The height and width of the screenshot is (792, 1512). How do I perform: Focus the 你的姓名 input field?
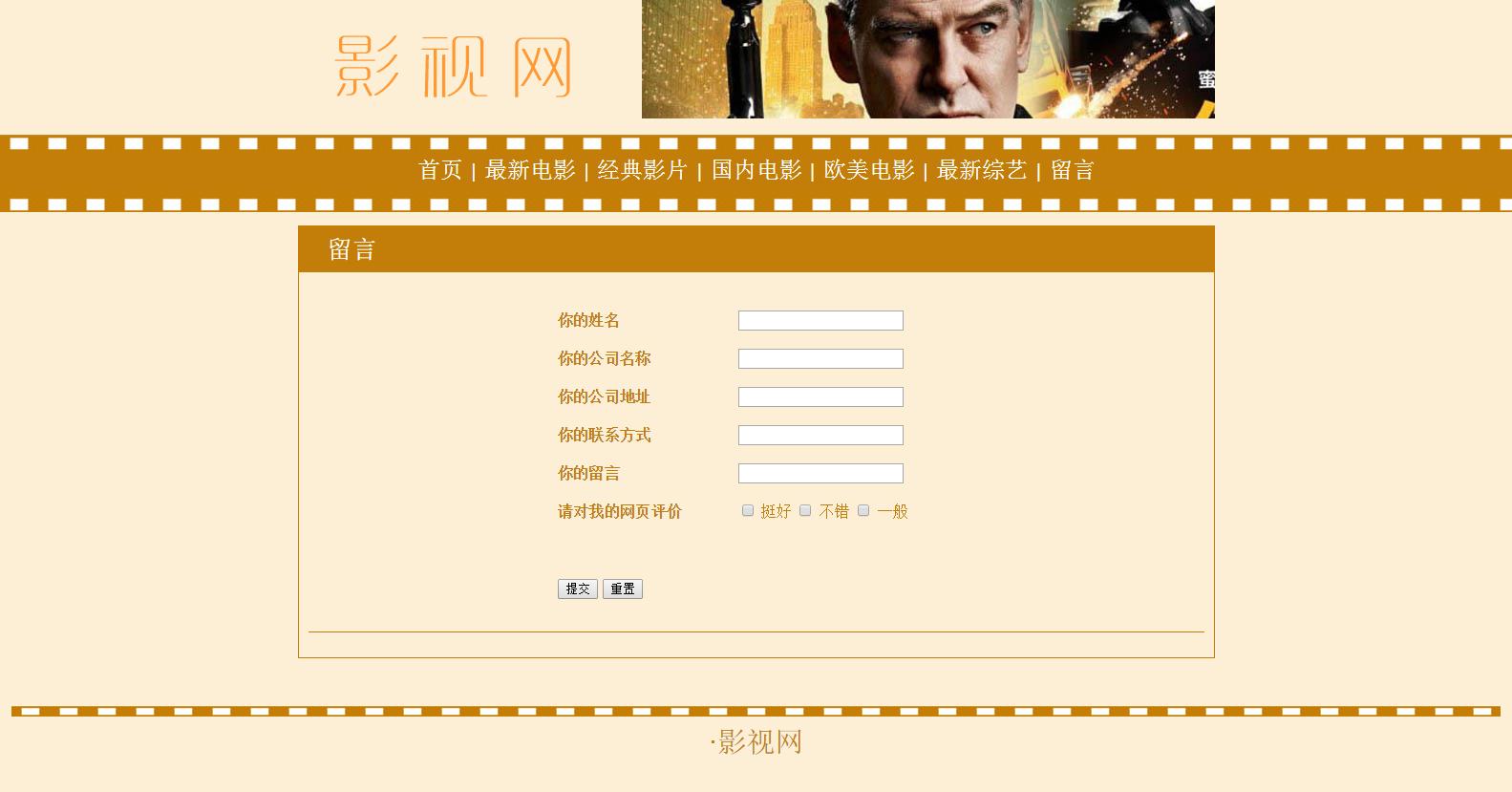pyautogui.click(x=820, y=320)
